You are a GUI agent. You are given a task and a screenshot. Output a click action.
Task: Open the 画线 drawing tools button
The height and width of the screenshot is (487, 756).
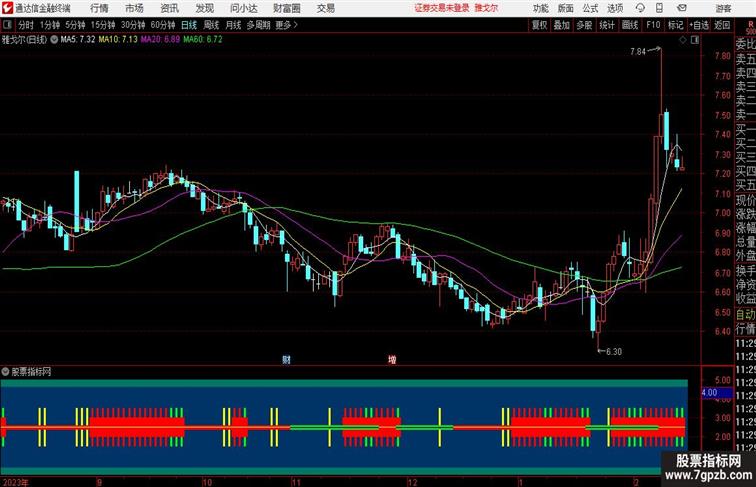(x=630, y=25)
